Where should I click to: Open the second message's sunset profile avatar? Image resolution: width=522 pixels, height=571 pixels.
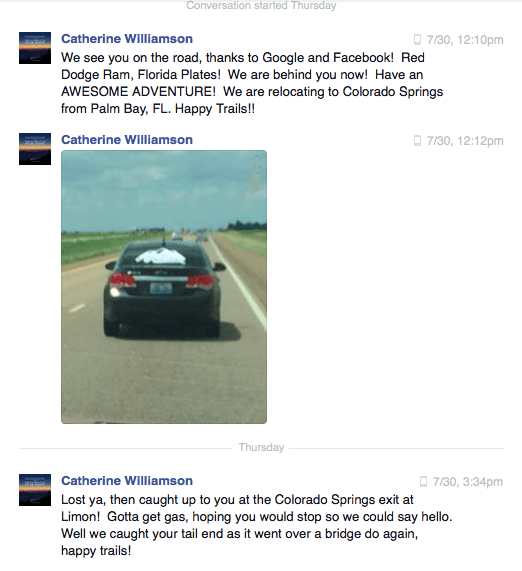[x=35, y=149]
